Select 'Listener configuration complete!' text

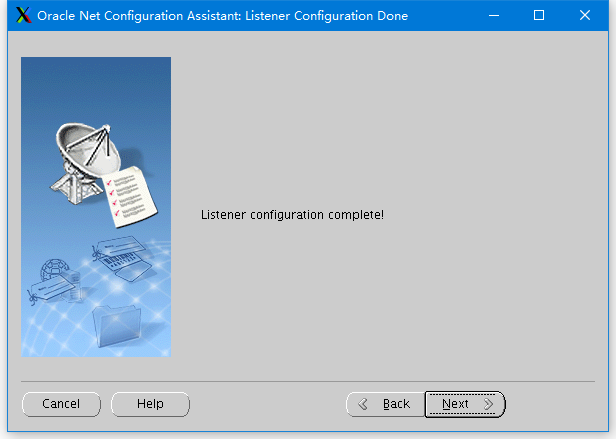coord(292,215)
